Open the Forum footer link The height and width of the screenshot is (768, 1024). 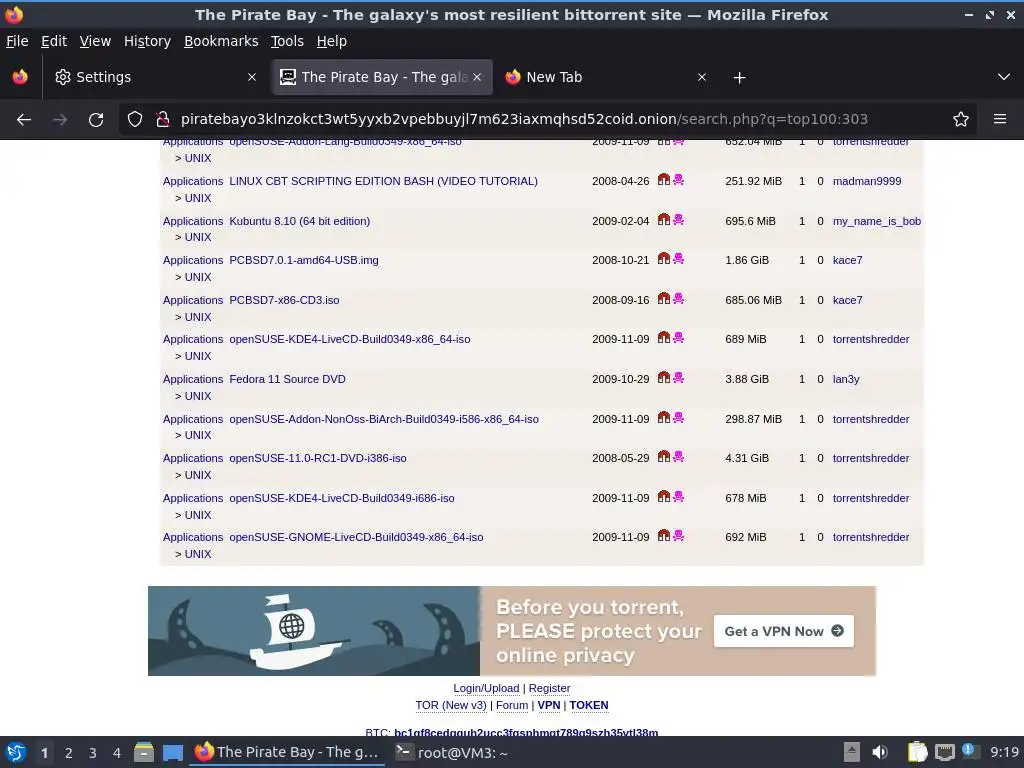(512, 705)
